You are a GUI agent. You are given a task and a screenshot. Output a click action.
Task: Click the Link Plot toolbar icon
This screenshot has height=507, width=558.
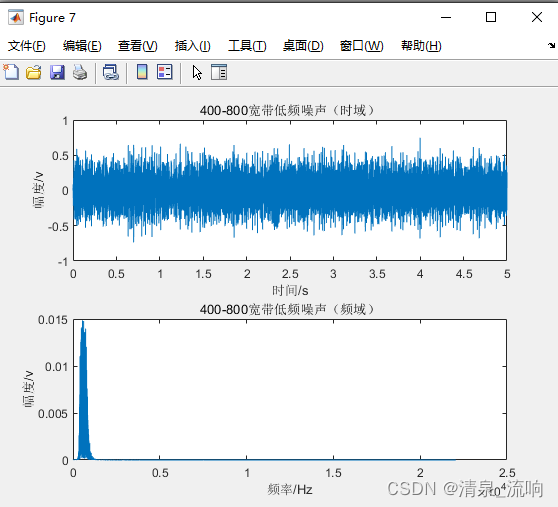(x=111, y=73)
